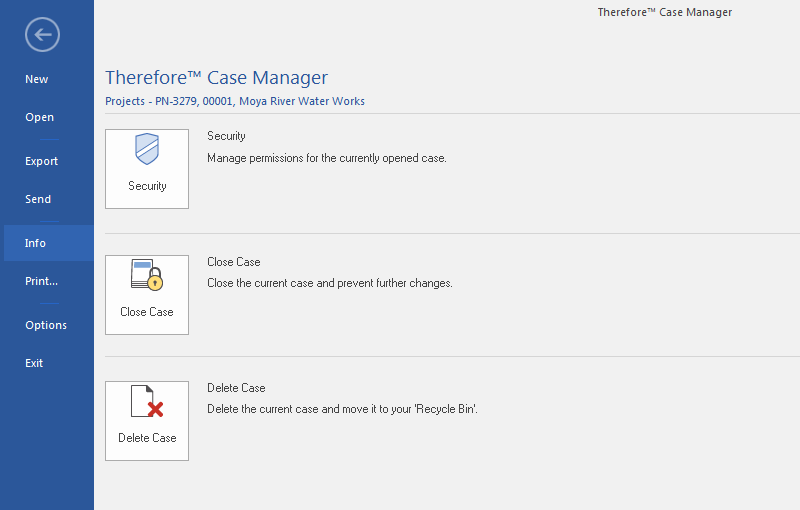Select New in the sidebar menu
Viewport: 800px width, 510px height.
37,79
